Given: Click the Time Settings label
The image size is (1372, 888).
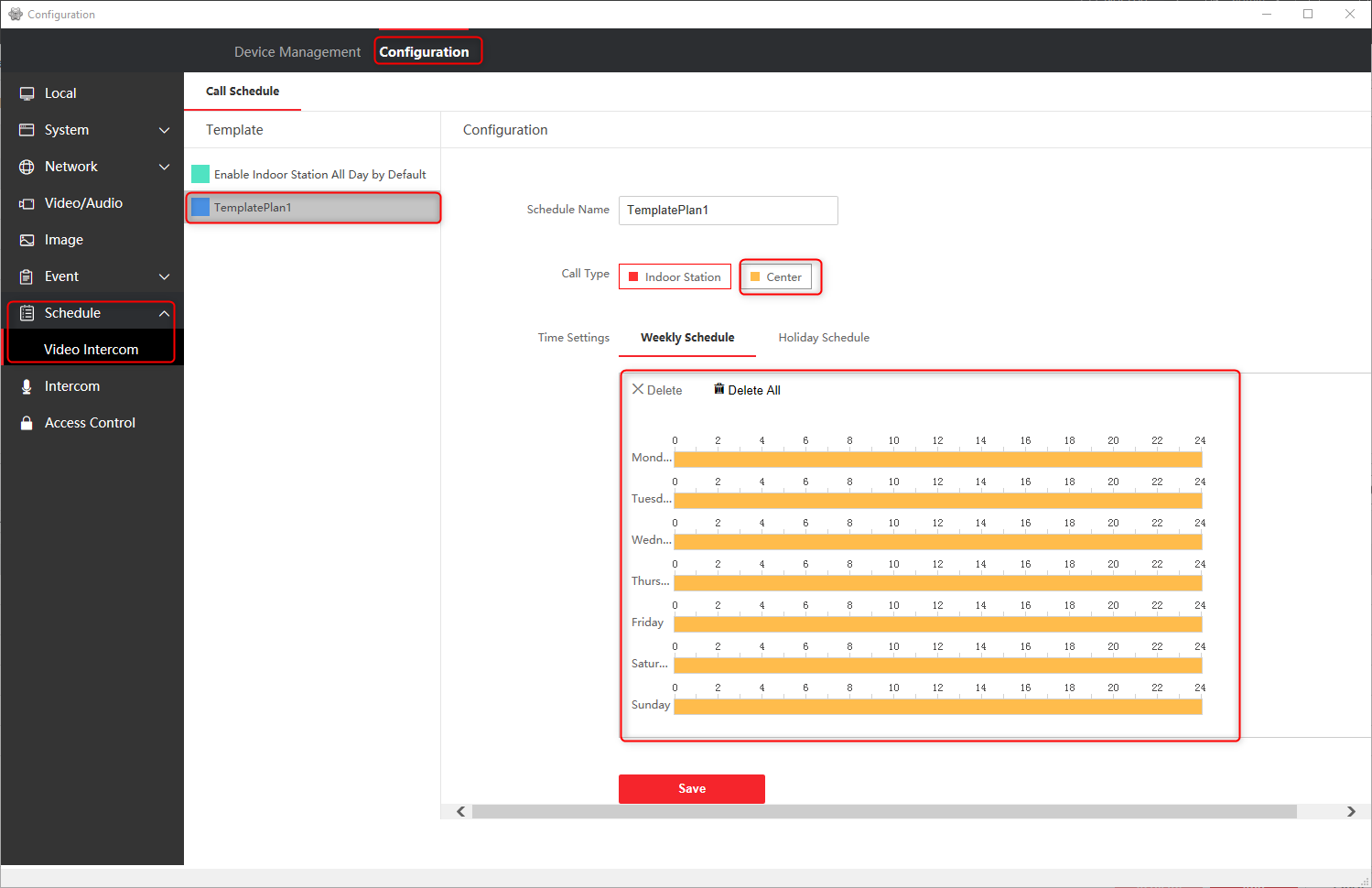Looking at the screenshot, I should pyautogui.click(x=574, y=338).
